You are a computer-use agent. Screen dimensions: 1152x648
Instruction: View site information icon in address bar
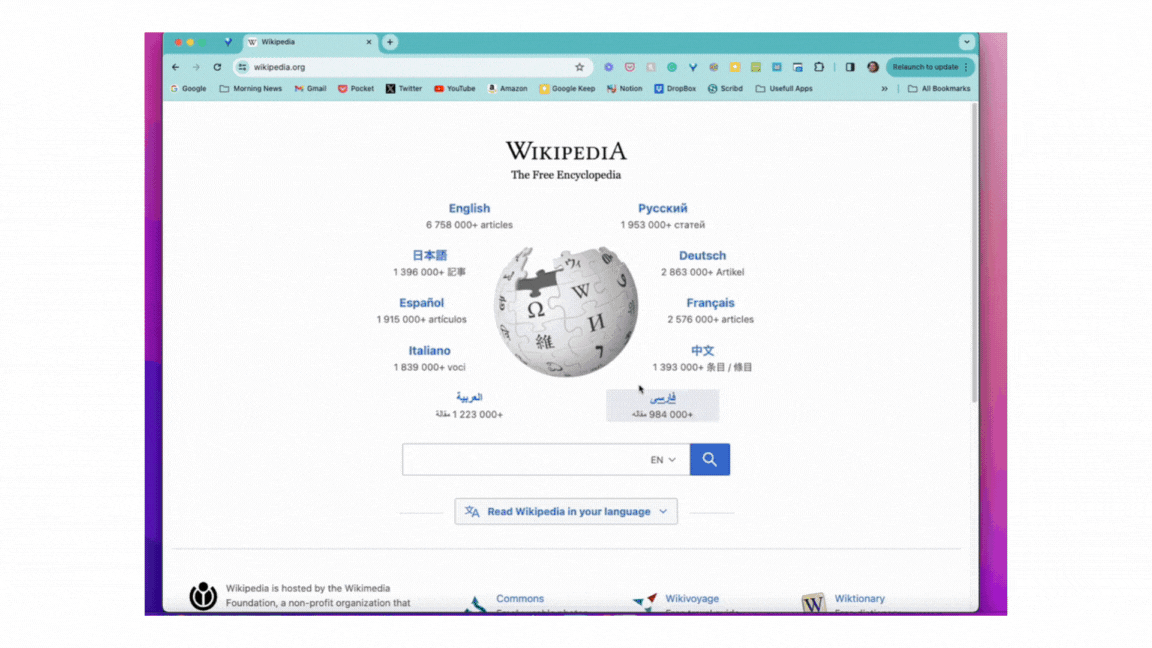(x=243, y=67)
